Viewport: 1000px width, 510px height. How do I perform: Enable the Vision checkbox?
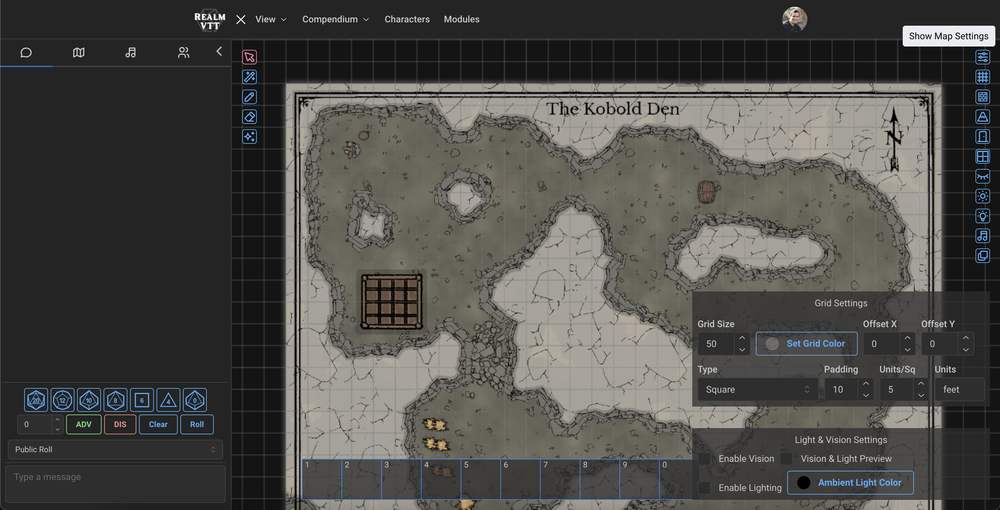tap(705, 459)
